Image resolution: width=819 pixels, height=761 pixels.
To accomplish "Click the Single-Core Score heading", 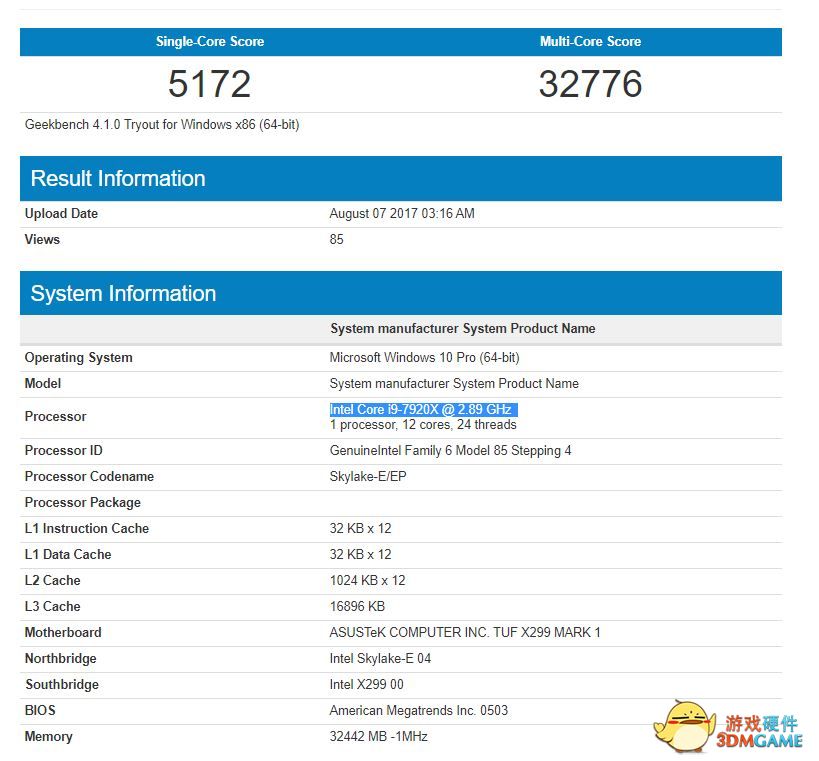I will pos(210,41).
